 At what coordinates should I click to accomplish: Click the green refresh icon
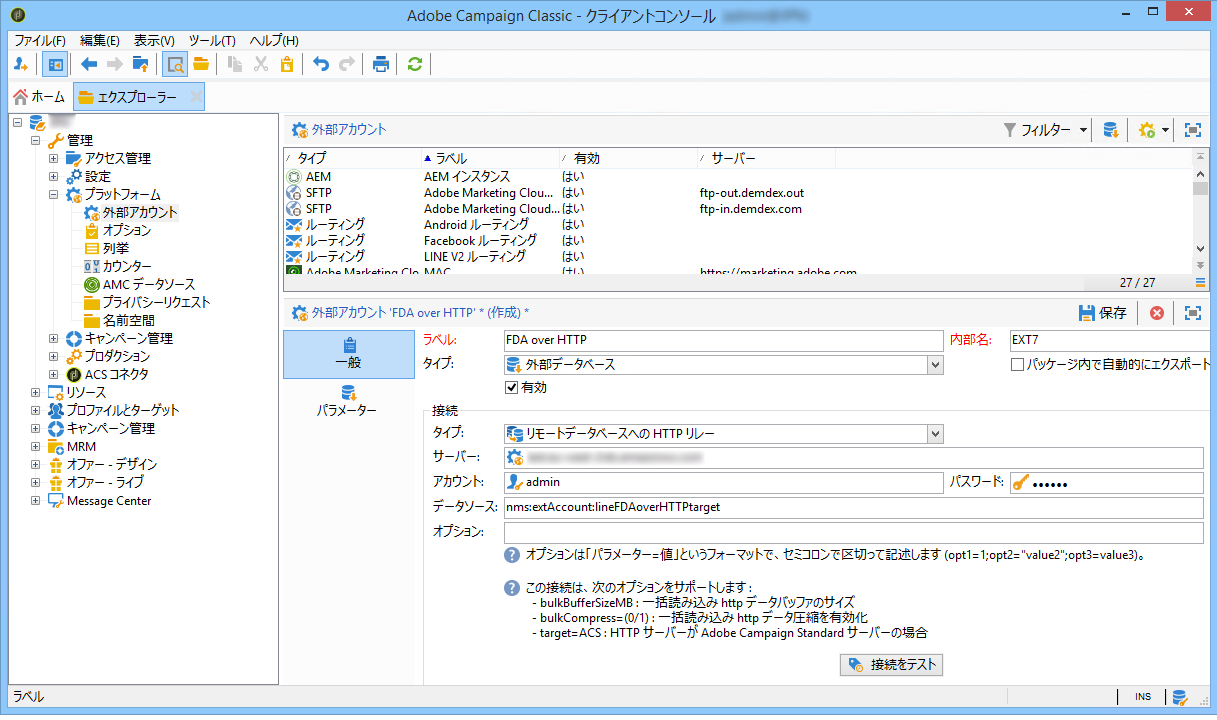click(414, 64)
